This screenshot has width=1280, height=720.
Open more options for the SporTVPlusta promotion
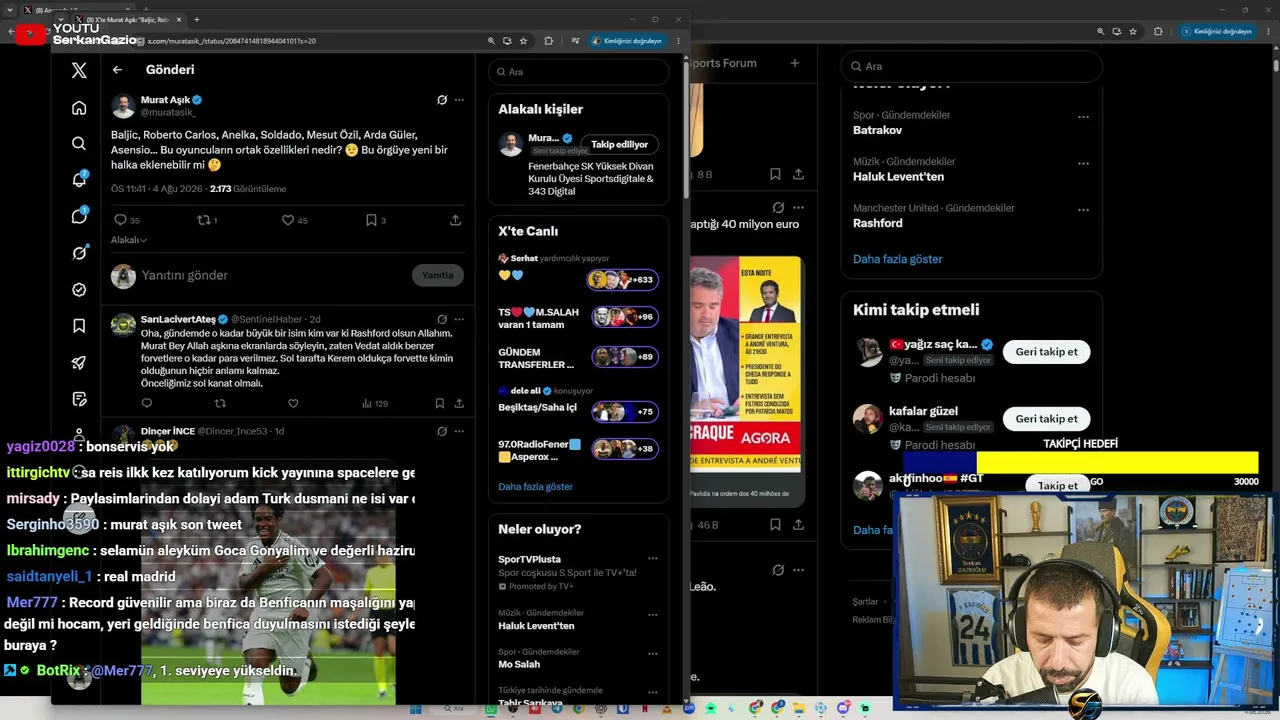pos(652,559)
